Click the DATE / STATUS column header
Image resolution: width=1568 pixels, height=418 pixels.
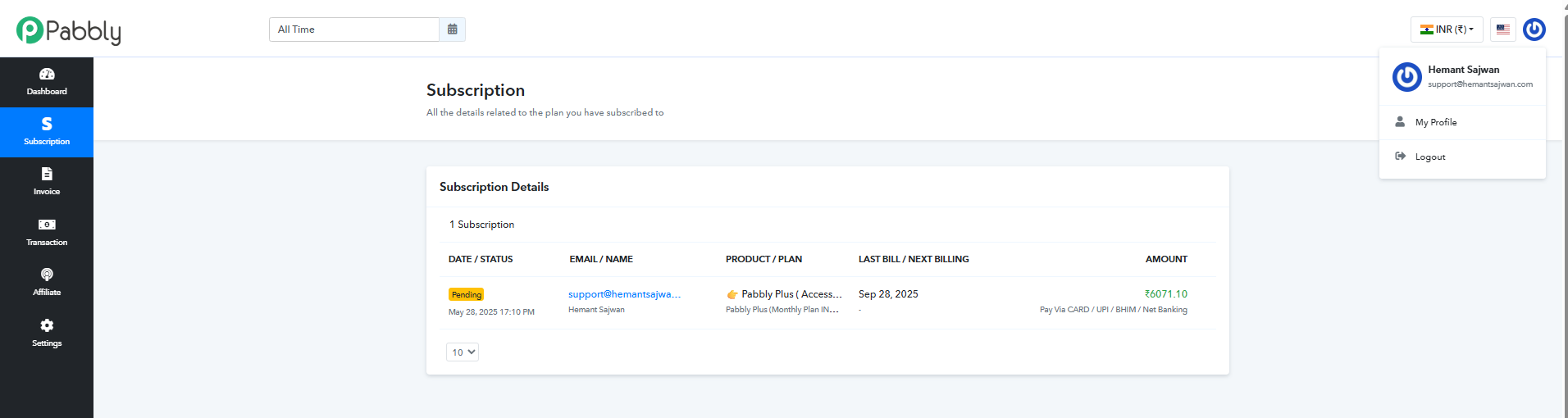481,259
